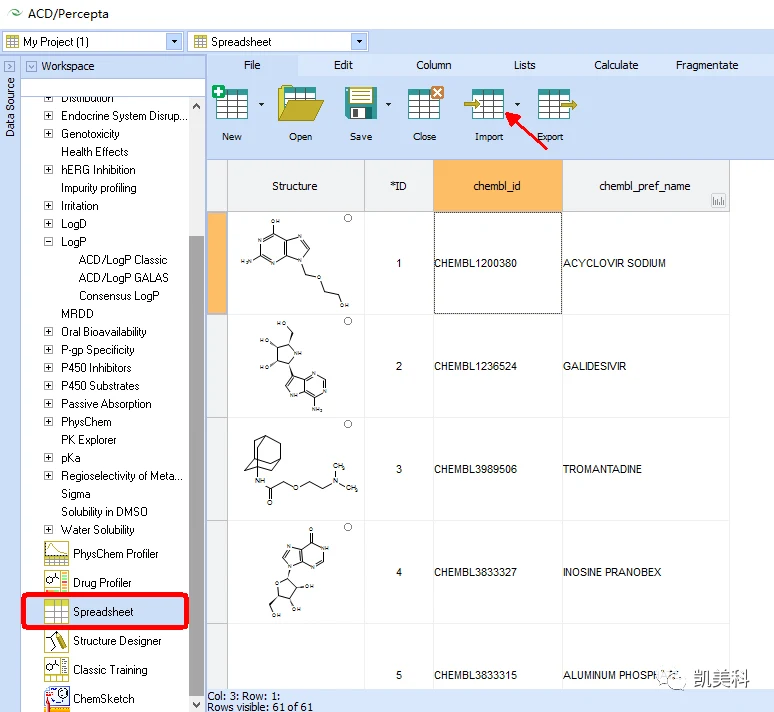Click the search field under Workspace
The height and width of the screenshot is (712, 774).
point(113,87)
